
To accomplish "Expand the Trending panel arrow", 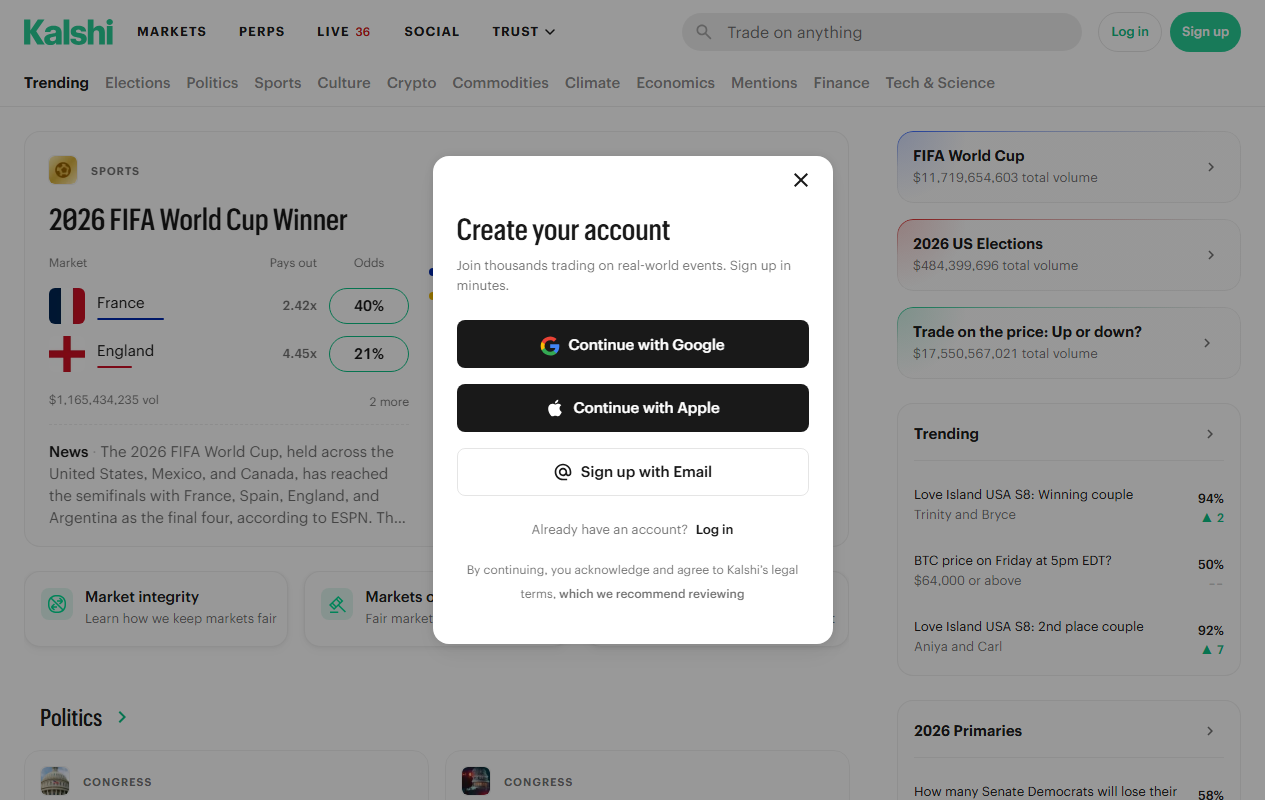I will pos(1210,434).
